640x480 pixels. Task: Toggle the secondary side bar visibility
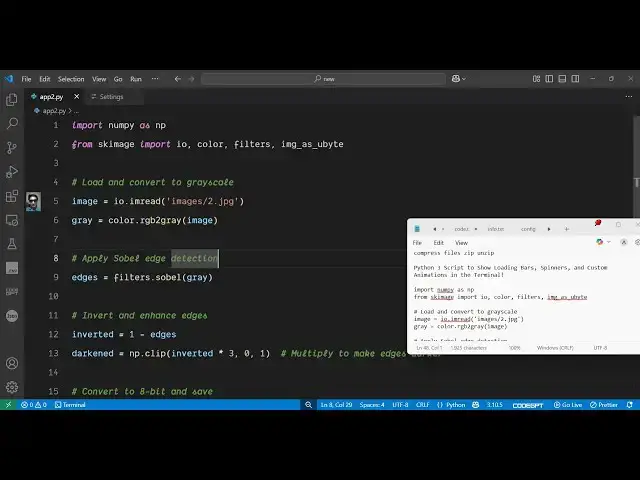(x=575, y=79)
